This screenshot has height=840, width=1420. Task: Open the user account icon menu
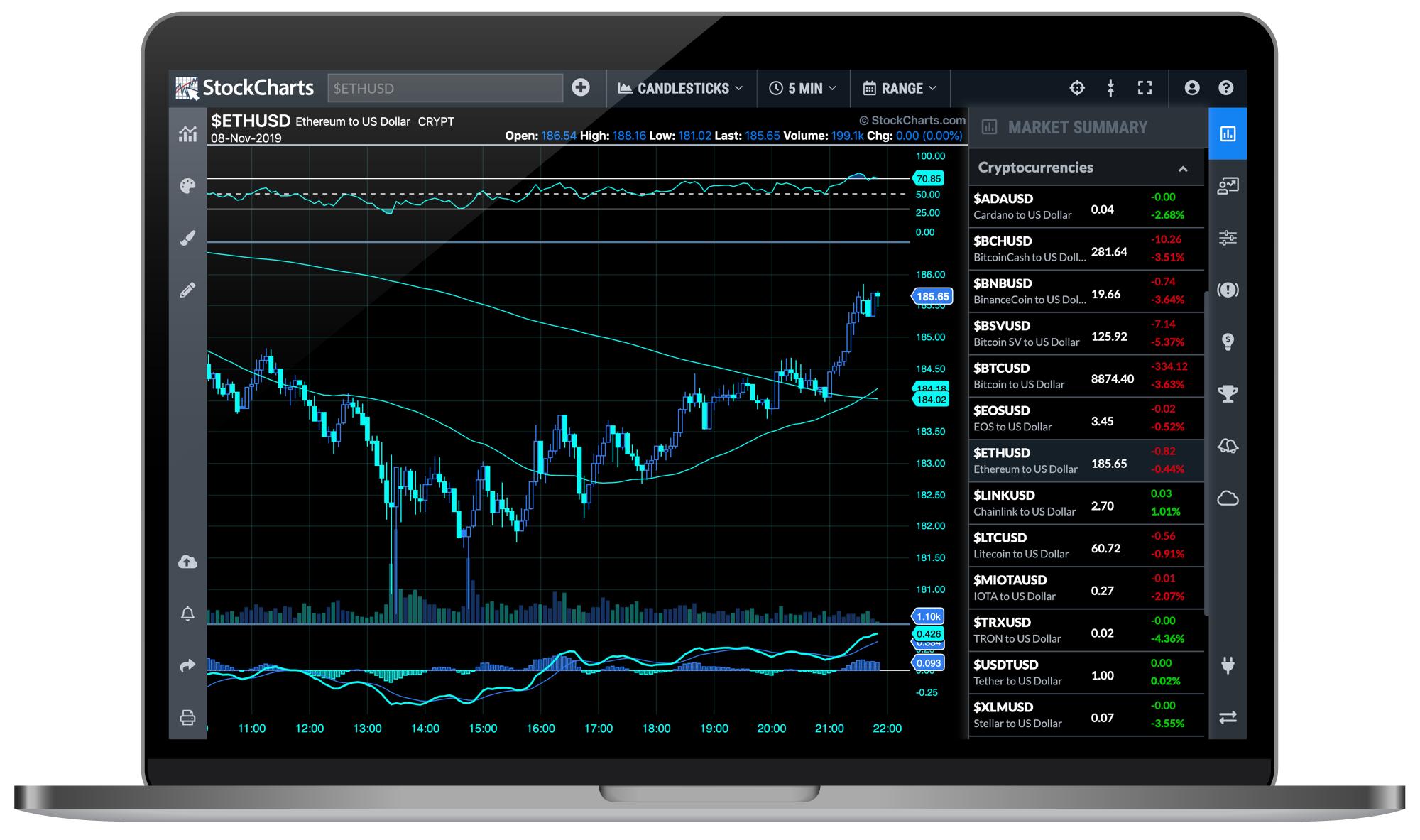1192,87
